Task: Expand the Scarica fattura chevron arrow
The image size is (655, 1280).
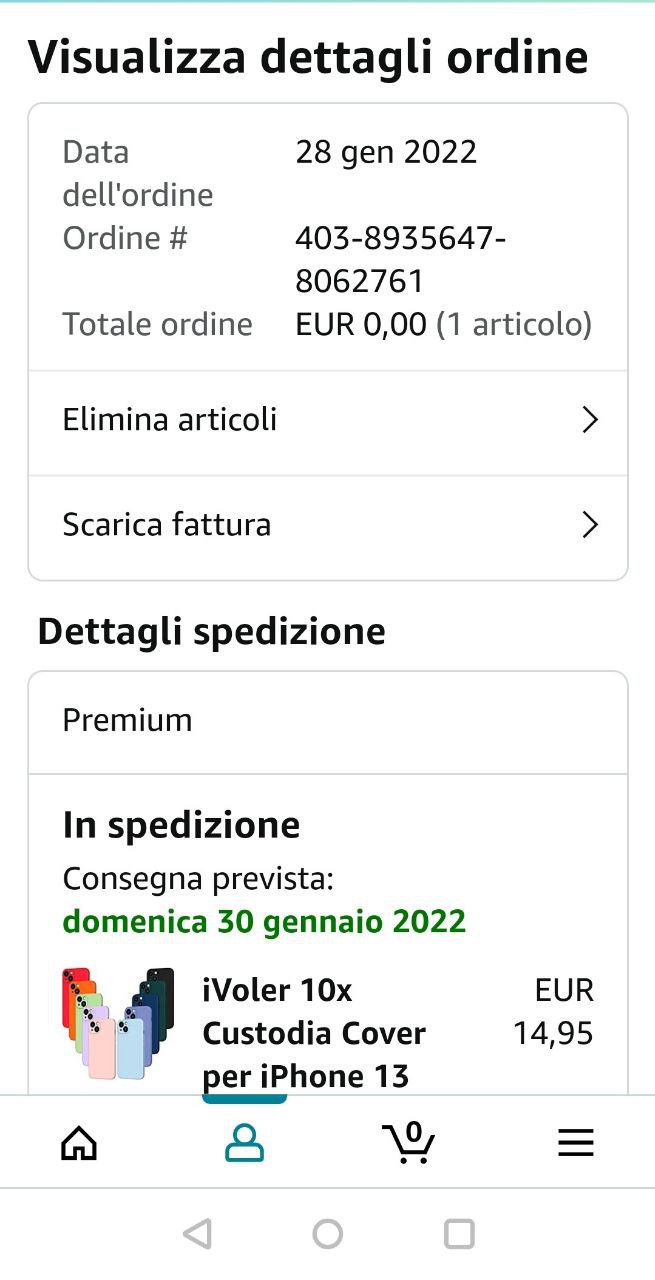Action: click(590, 525)
